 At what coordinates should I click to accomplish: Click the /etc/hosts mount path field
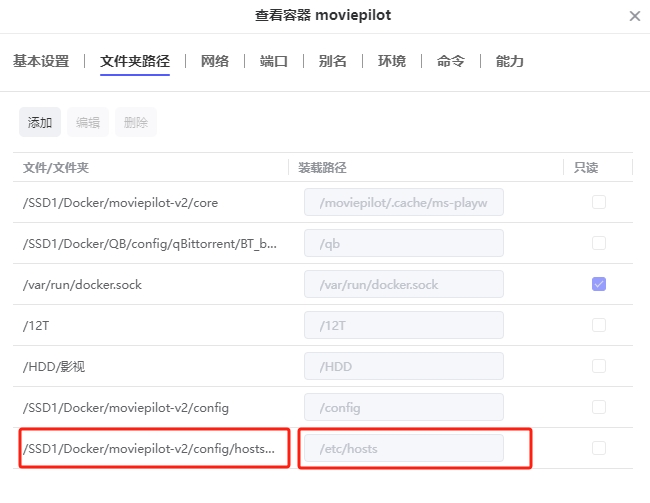click(x=403, y=449)
